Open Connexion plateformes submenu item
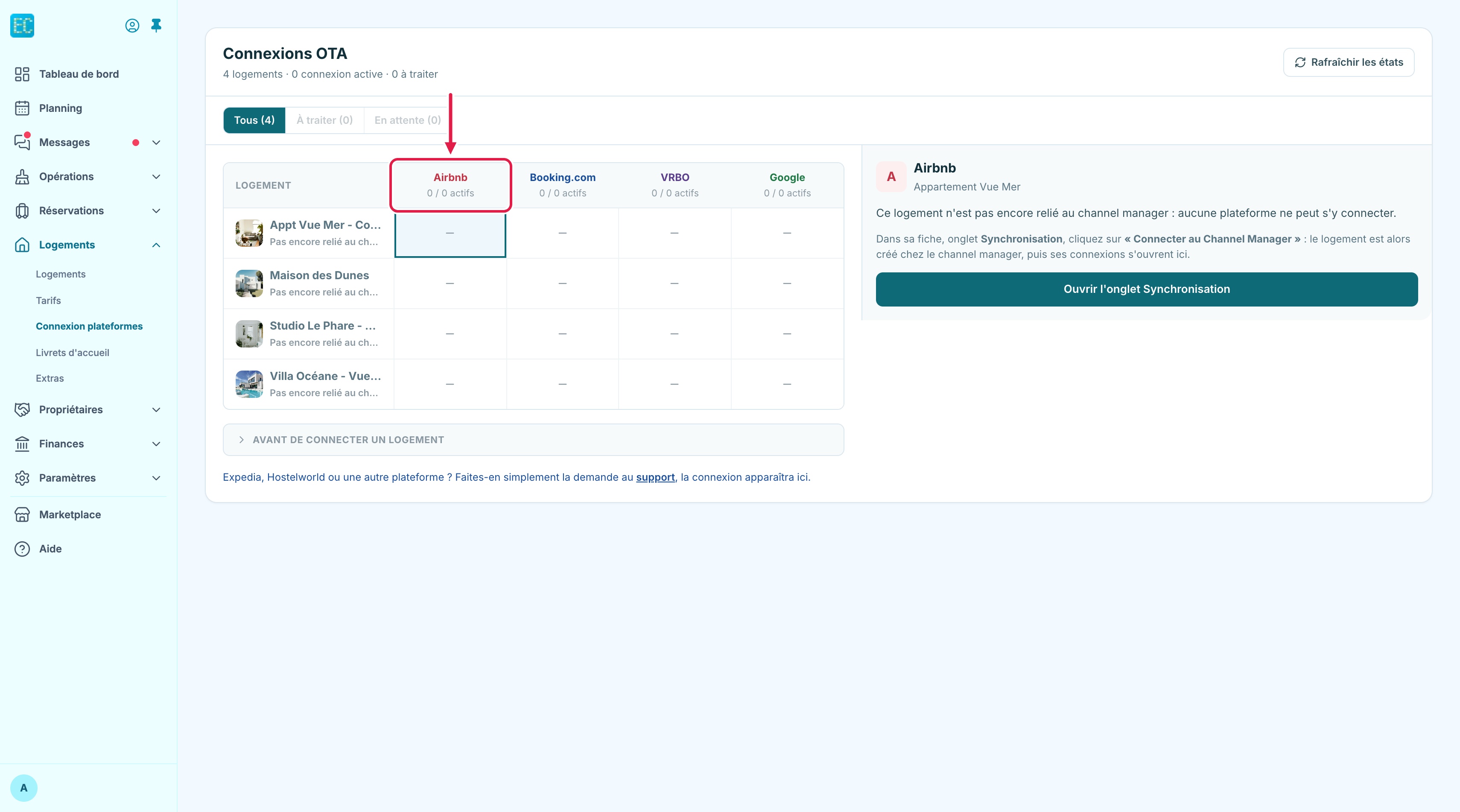 [89, 326]
